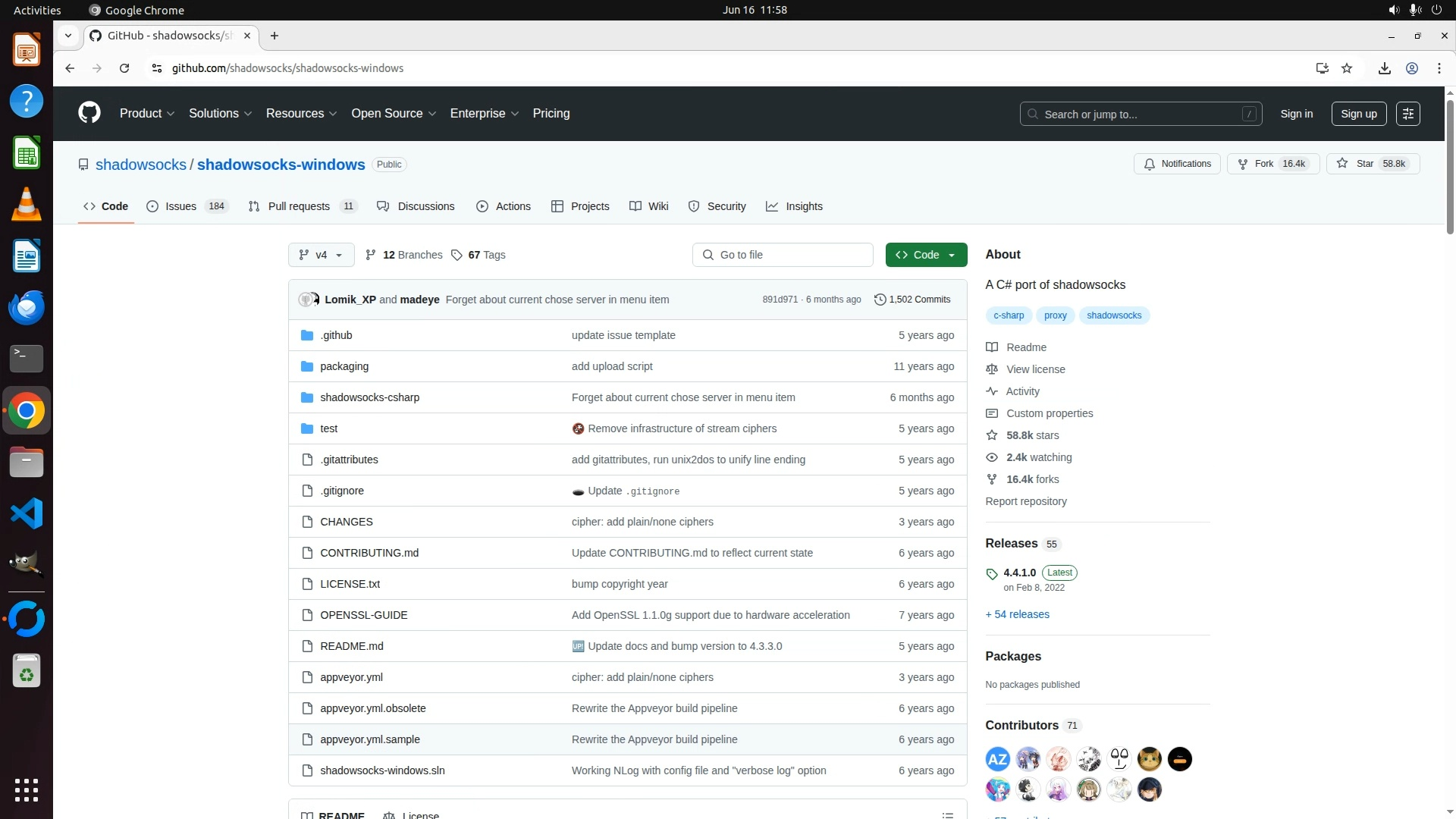Click the README outline list icon
The image size is (1456, 819).
pyautogui.click(x=947, y=814)
